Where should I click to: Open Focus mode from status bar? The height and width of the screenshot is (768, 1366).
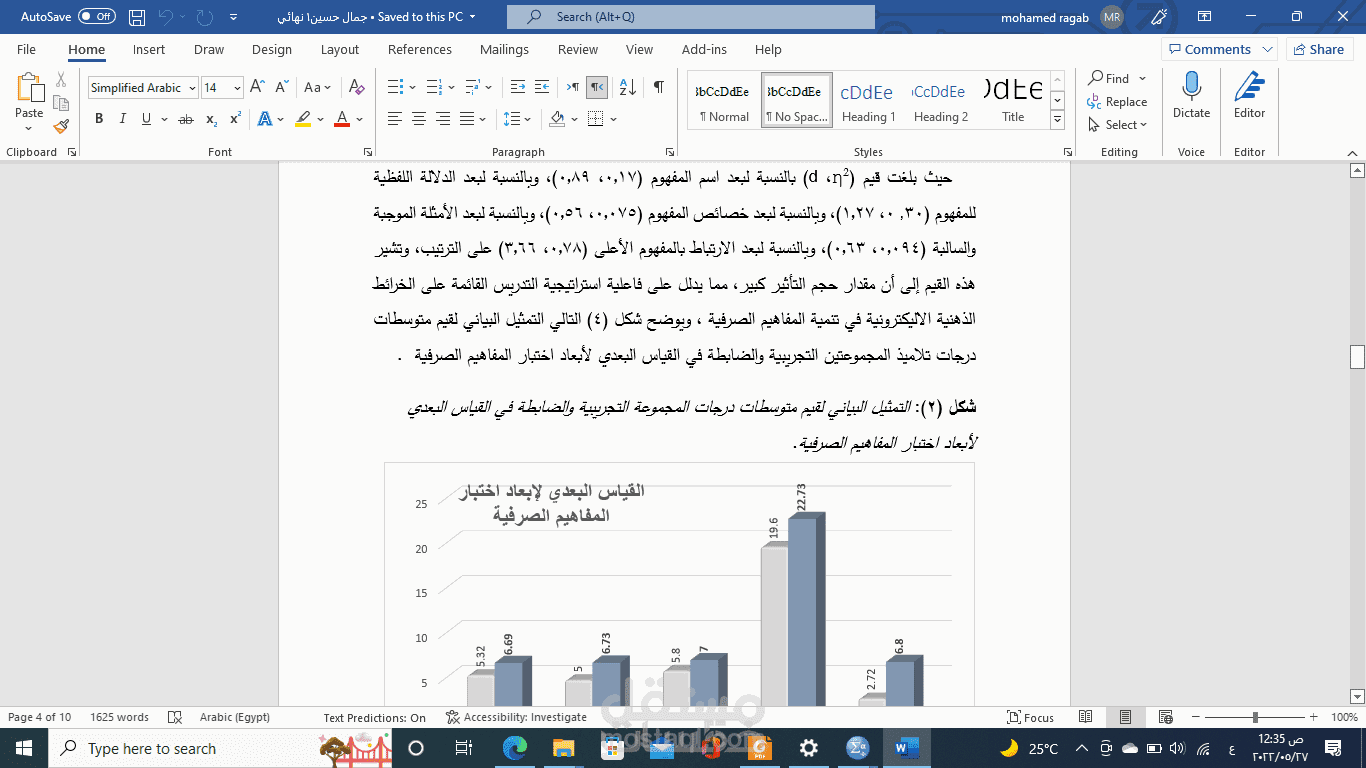coord(1031,717)
